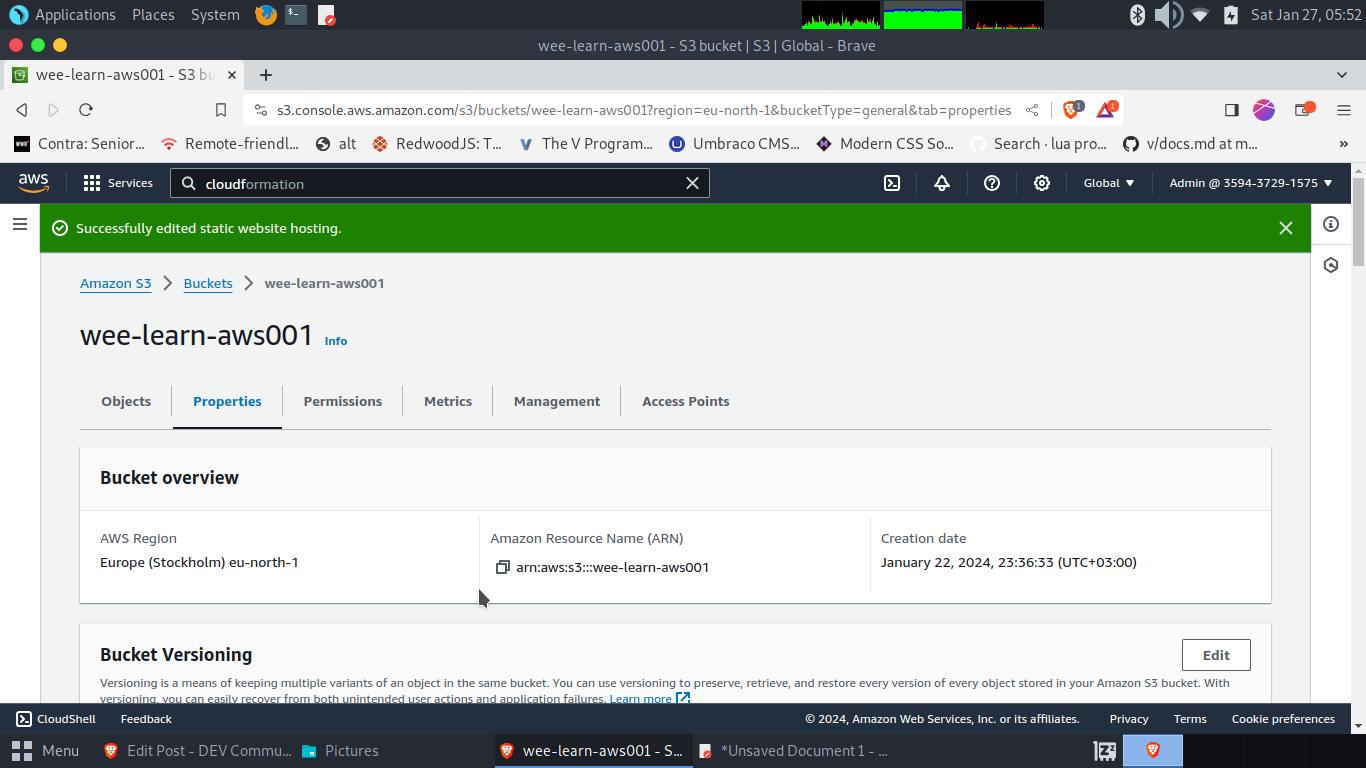Open Brave Shields icon
Image resolution: width=1366 pixels, height=768 pixels.
pos(1072,109)
